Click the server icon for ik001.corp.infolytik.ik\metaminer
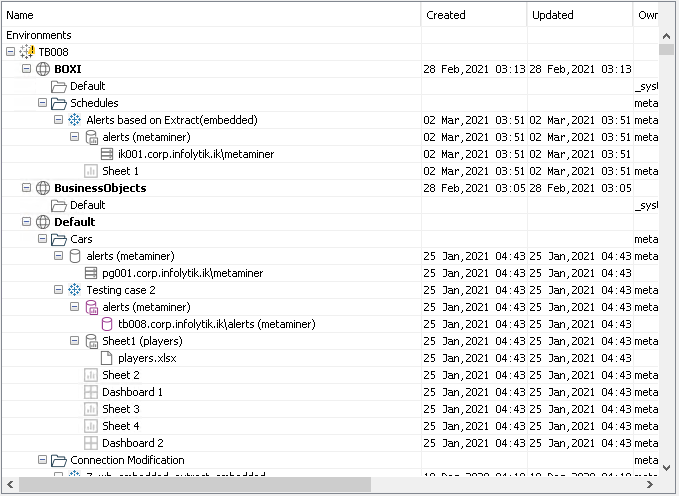679x496 pixels. tap(107, 154)
